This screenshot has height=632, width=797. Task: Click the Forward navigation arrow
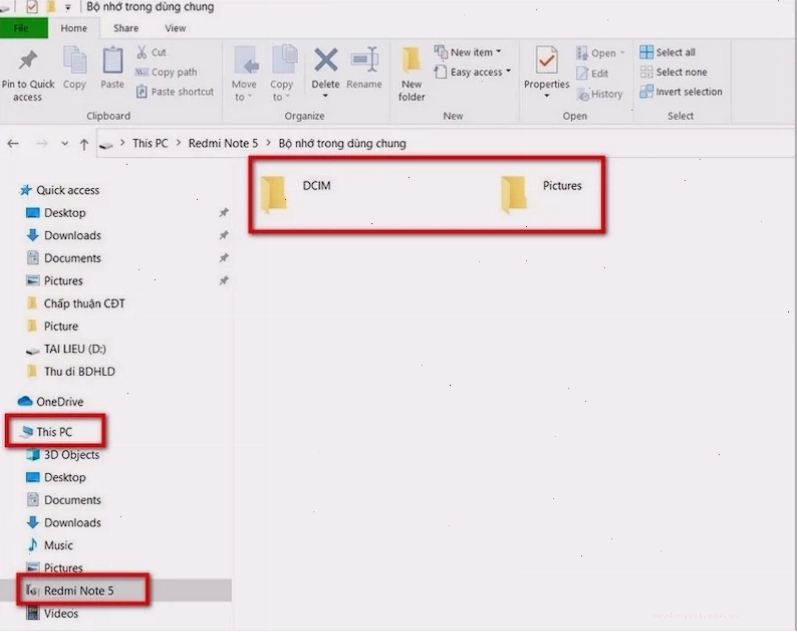42,144
